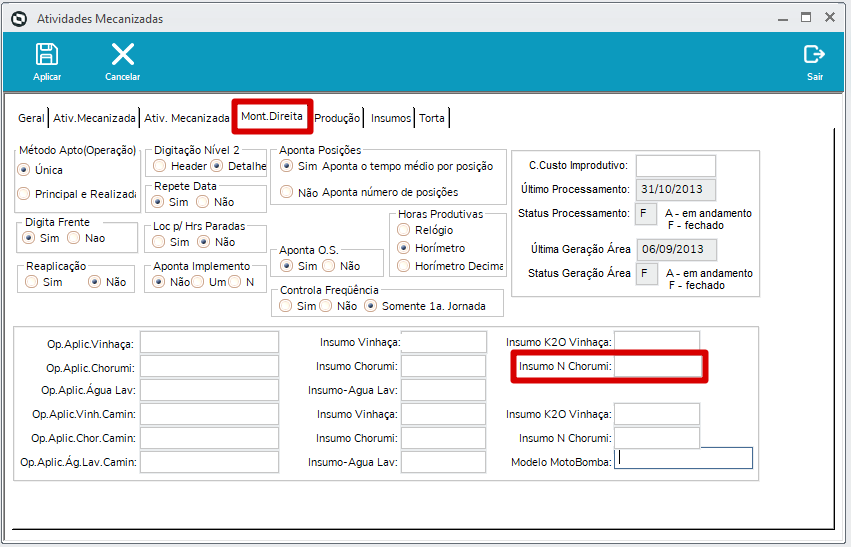Select Não under Aponta Implemento

point(158,282)
